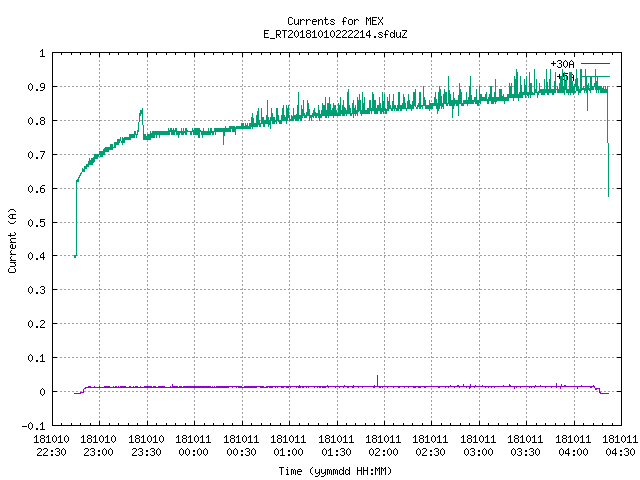Click the x-axis label 181010 23:00
640x480 pixels.
tap(98, 446)
